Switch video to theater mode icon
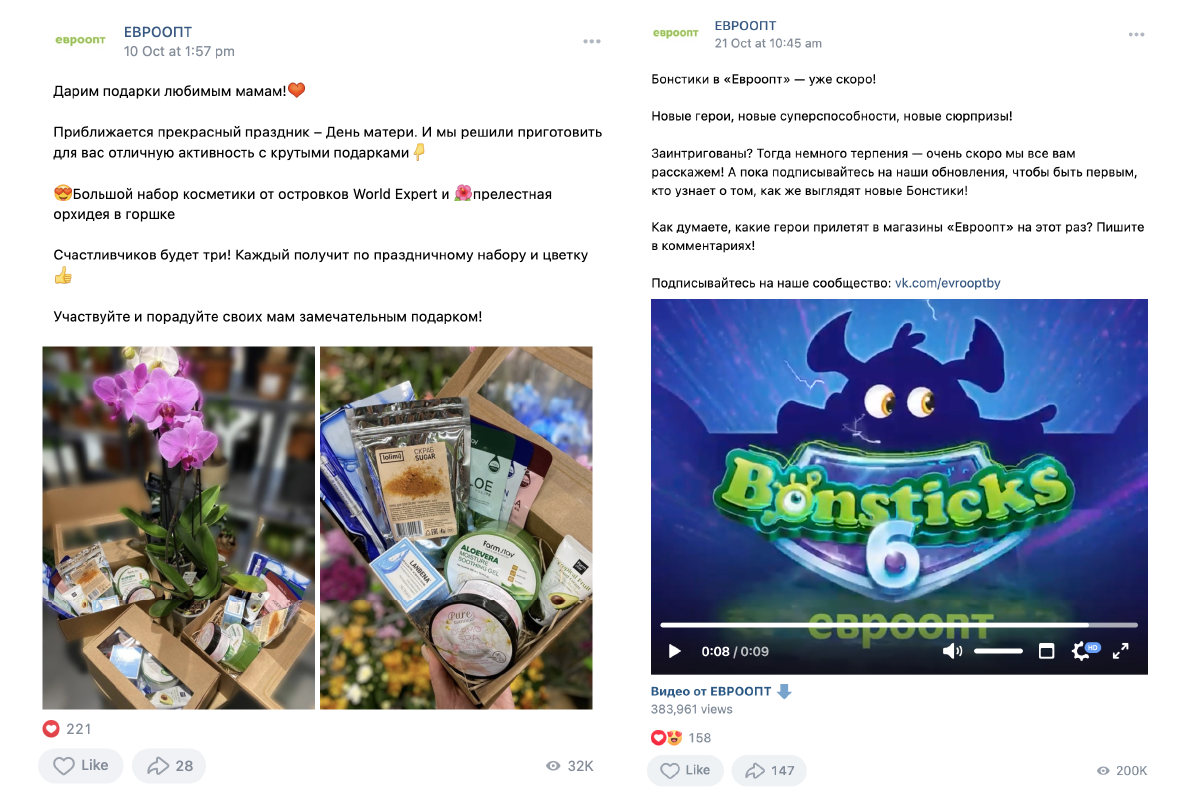The height and width of the screenshot is (800, 1200). 1046,651
